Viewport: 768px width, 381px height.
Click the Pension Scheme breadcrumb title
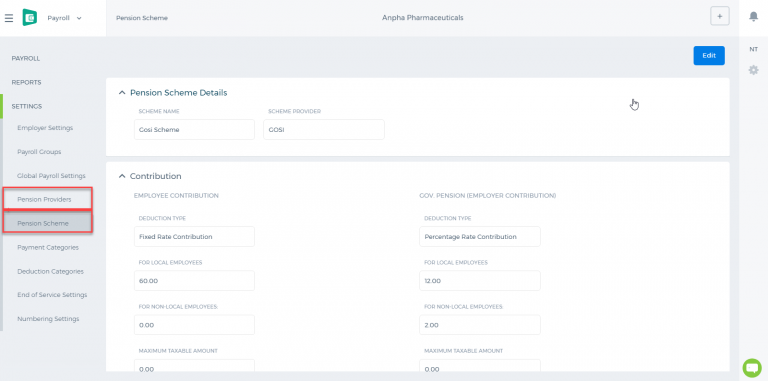coord(142,18)
